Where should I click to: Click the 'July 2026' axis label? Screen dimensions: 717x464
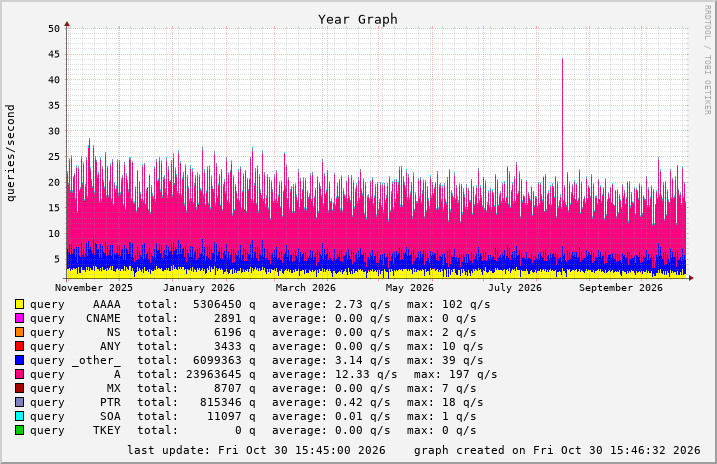[514, 288]
